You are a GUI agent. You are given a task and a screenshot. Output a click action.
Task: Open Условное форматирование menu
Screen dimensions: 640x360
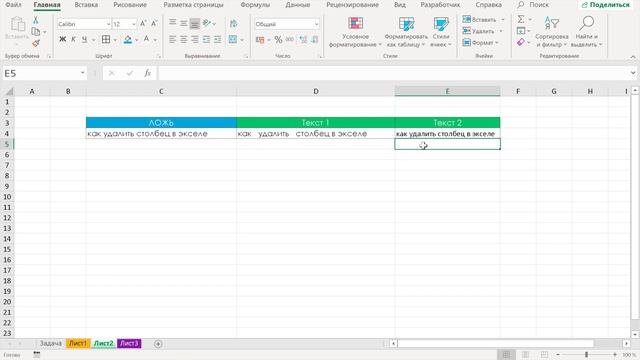tap(355, 32)
